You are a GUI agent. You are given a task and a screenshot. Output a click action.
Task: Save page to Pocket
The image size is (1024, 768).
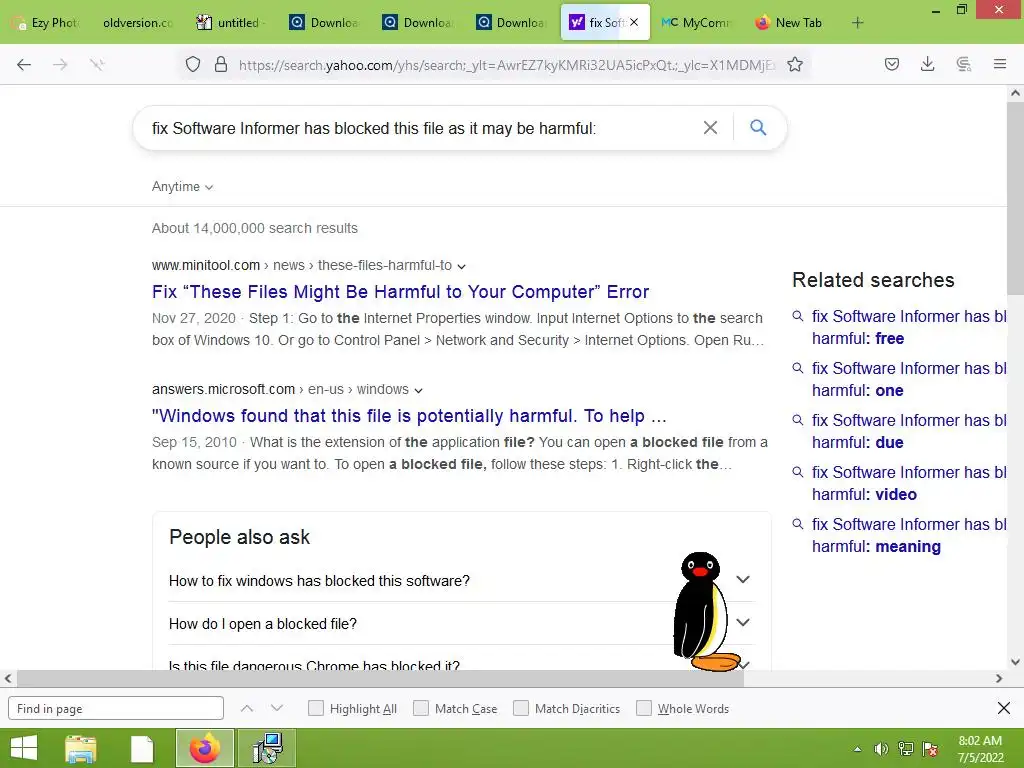click(892, 64)
